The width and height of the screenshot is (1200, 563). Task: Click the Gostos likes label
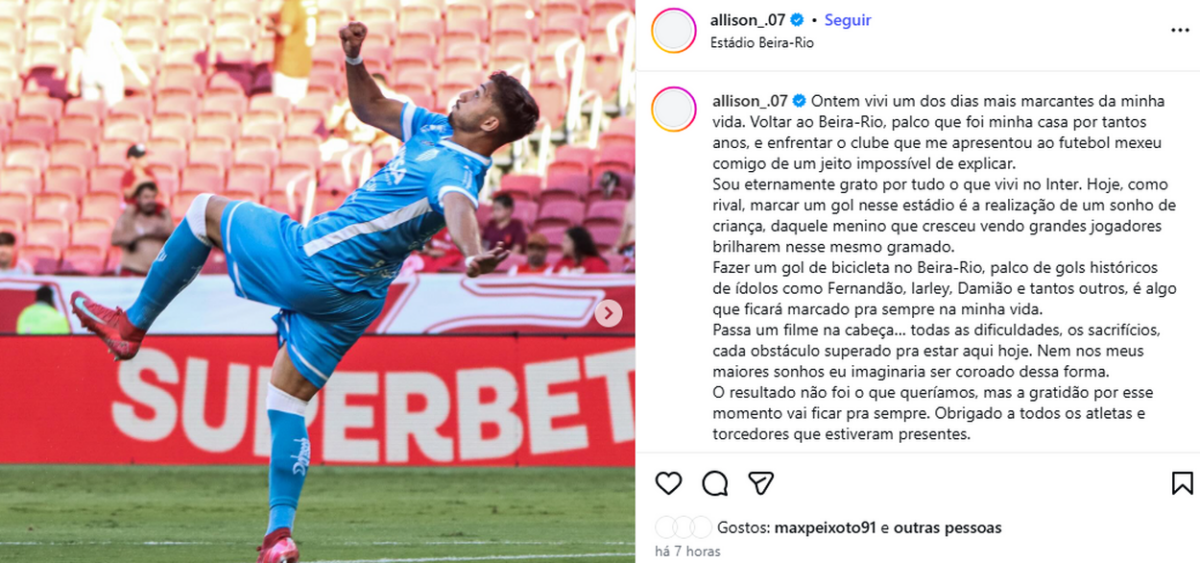point(743,527)
